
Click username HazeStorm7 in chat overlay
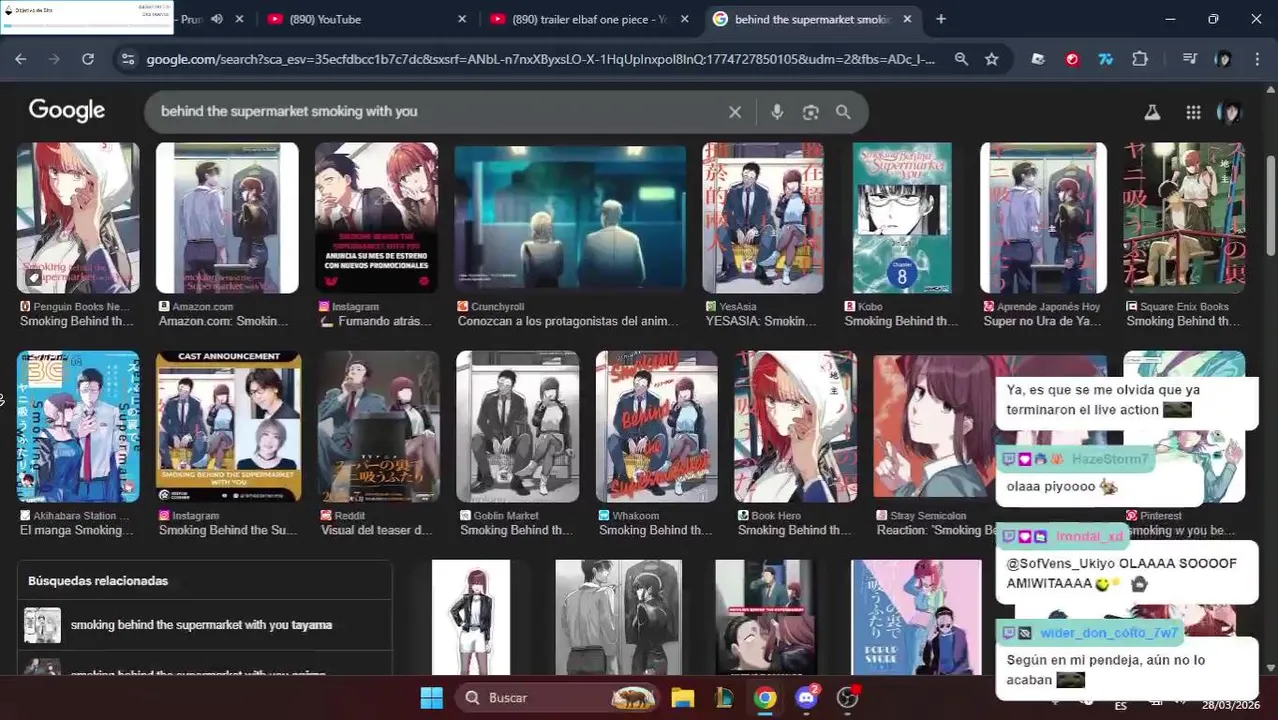pyautogui.click(x=1111, y=459)
